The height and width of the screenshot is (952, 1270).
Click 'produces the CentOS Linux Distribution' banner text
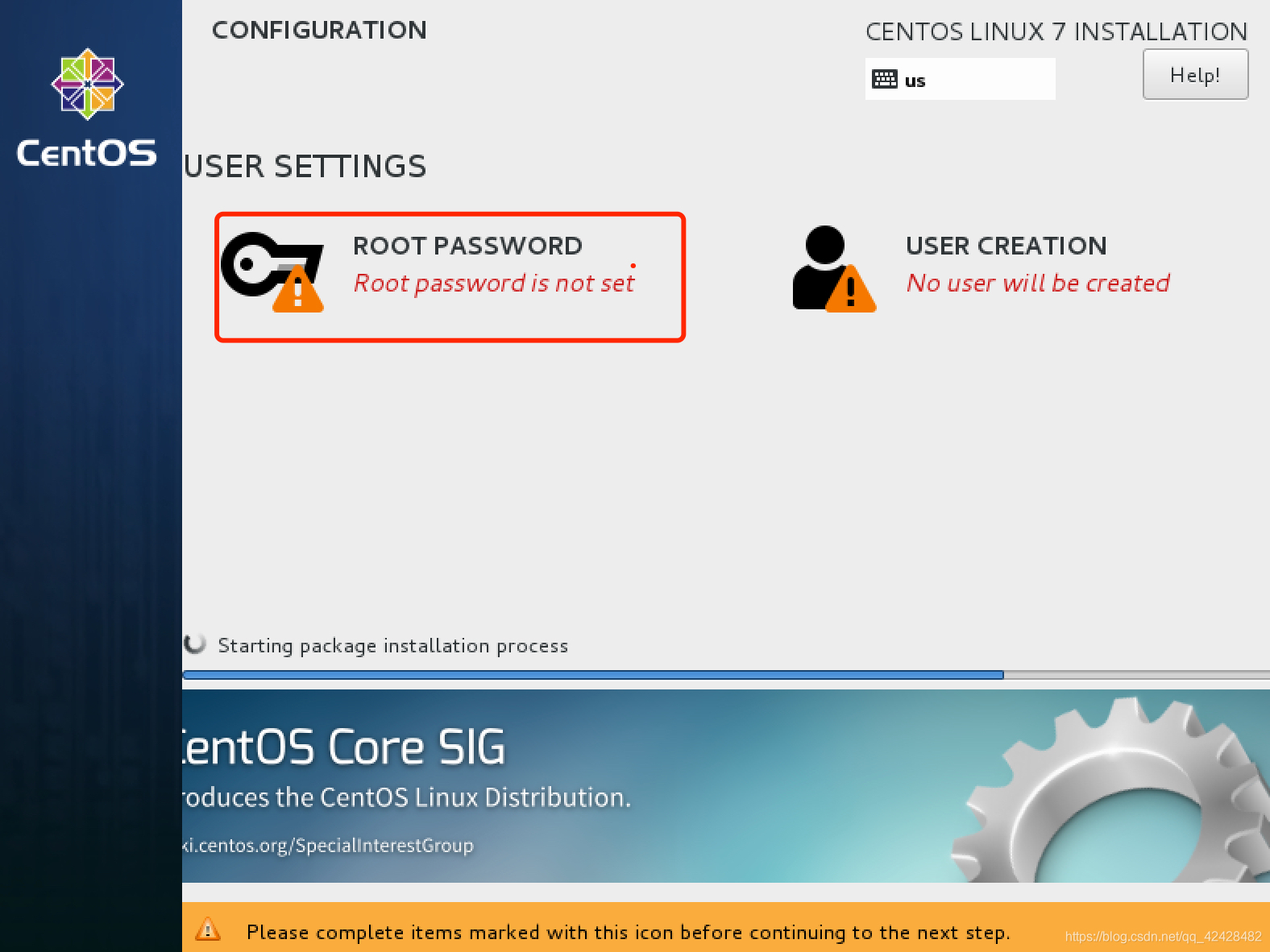[407, 797]
